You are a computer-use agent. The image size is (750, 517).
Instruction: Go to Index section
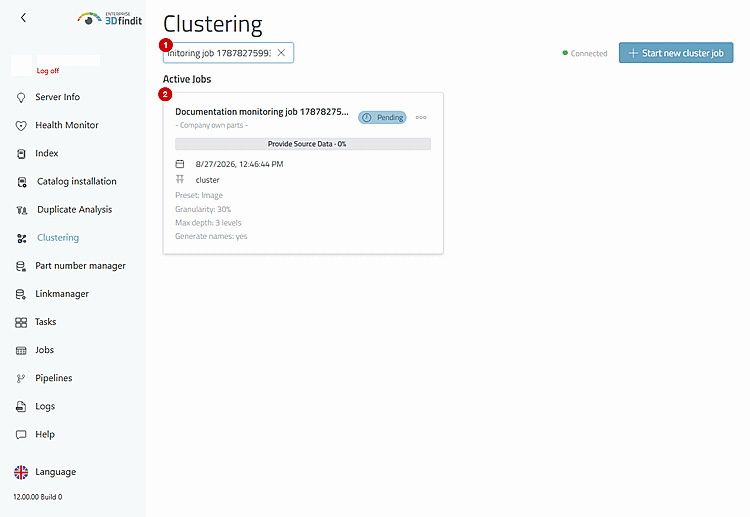(x=46, y=154)
